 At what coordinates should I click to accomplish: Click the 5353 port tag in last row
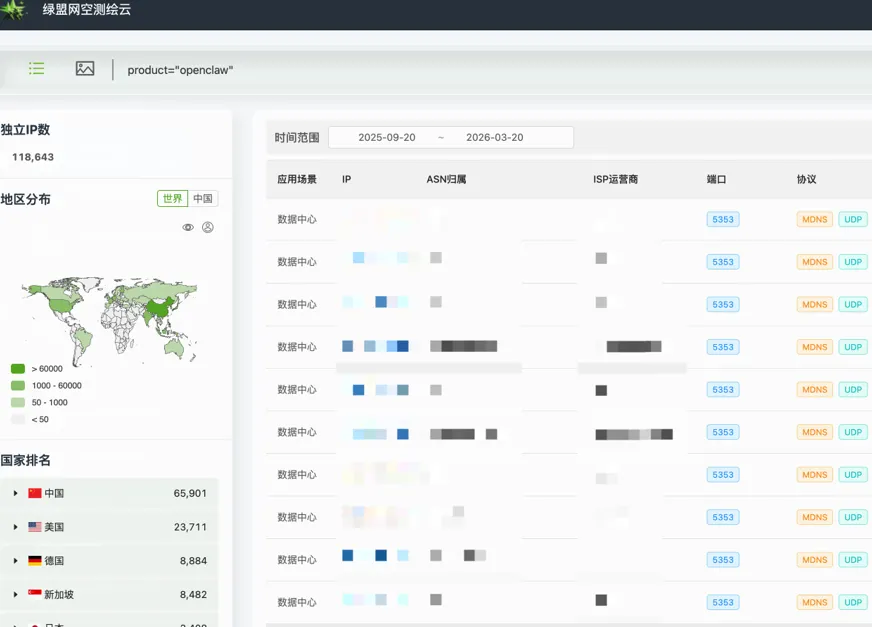coord(723,602)
